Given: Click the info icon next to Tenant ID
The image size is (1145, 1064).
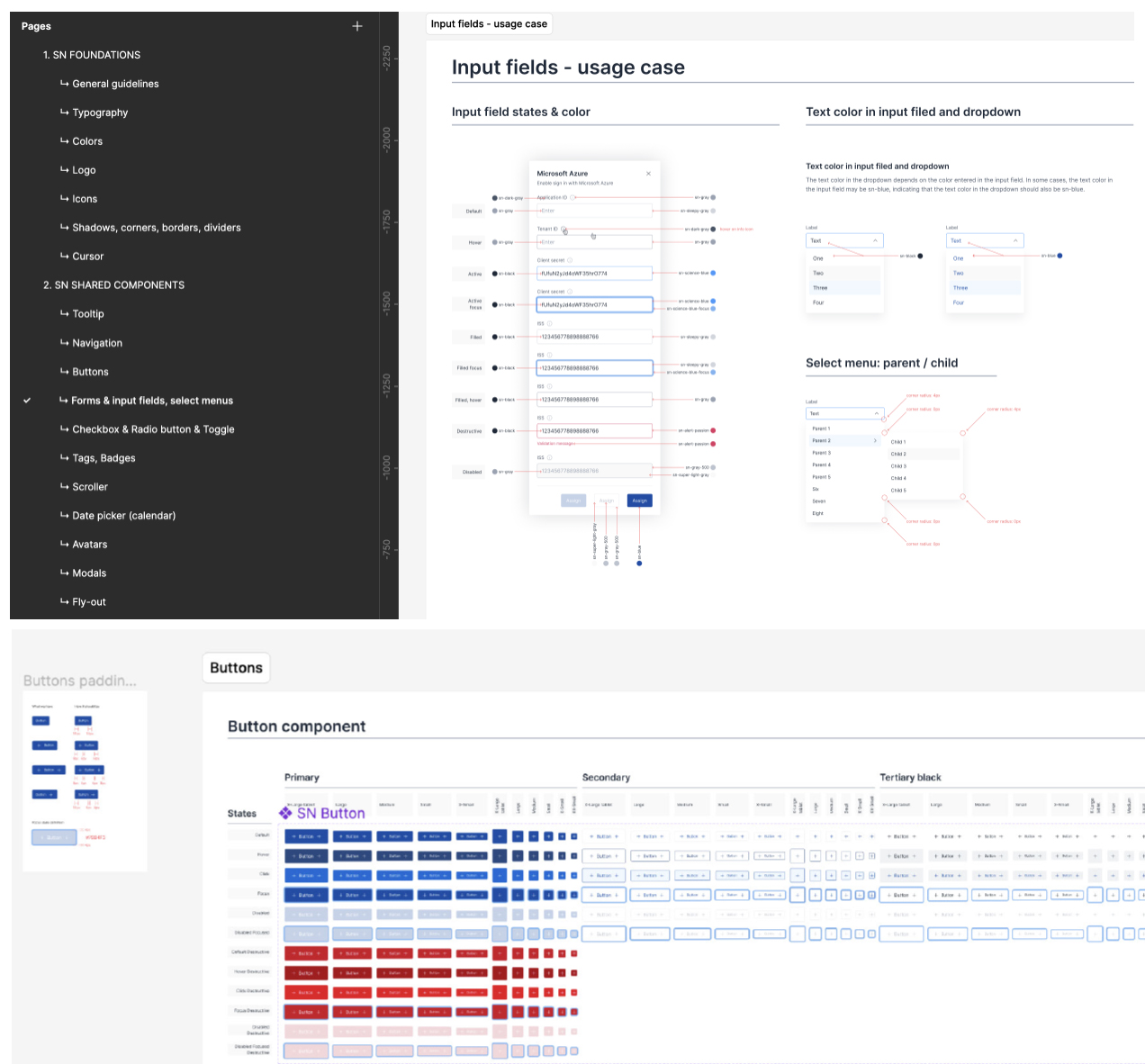Looking at the screenshot, I should (564, 230).
